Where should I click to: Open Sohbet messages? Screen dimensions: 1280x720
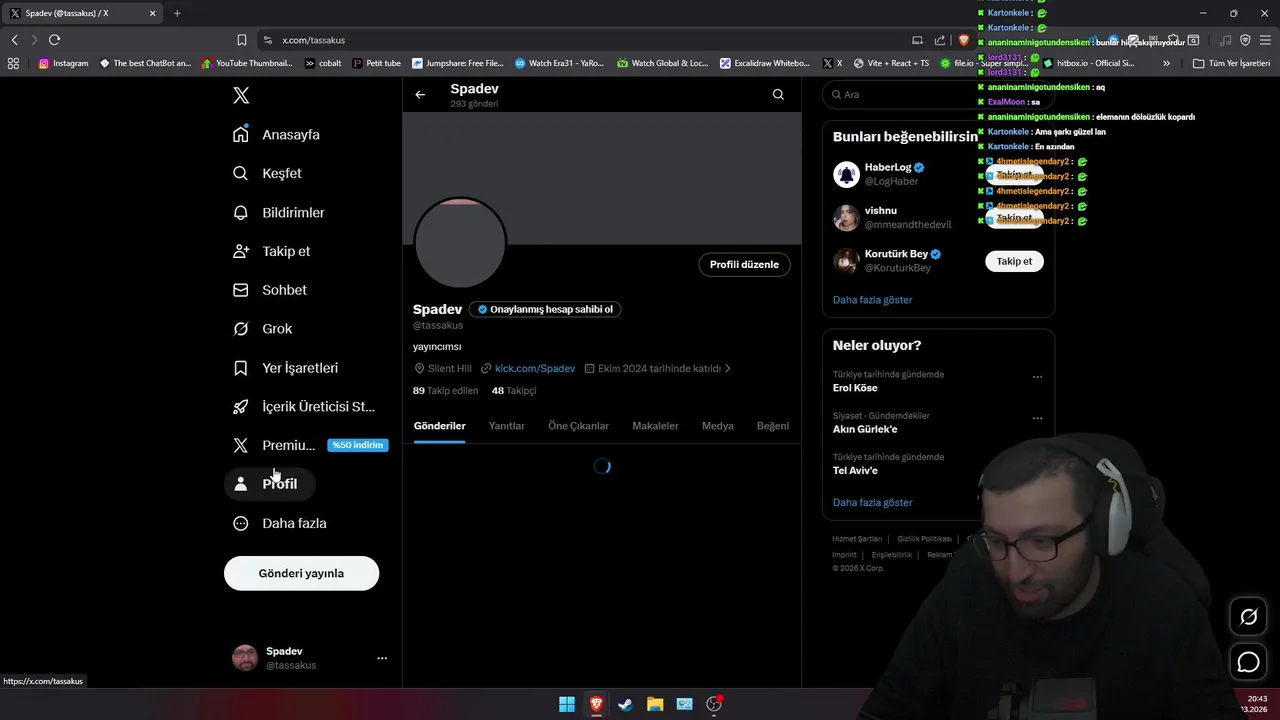270,290
